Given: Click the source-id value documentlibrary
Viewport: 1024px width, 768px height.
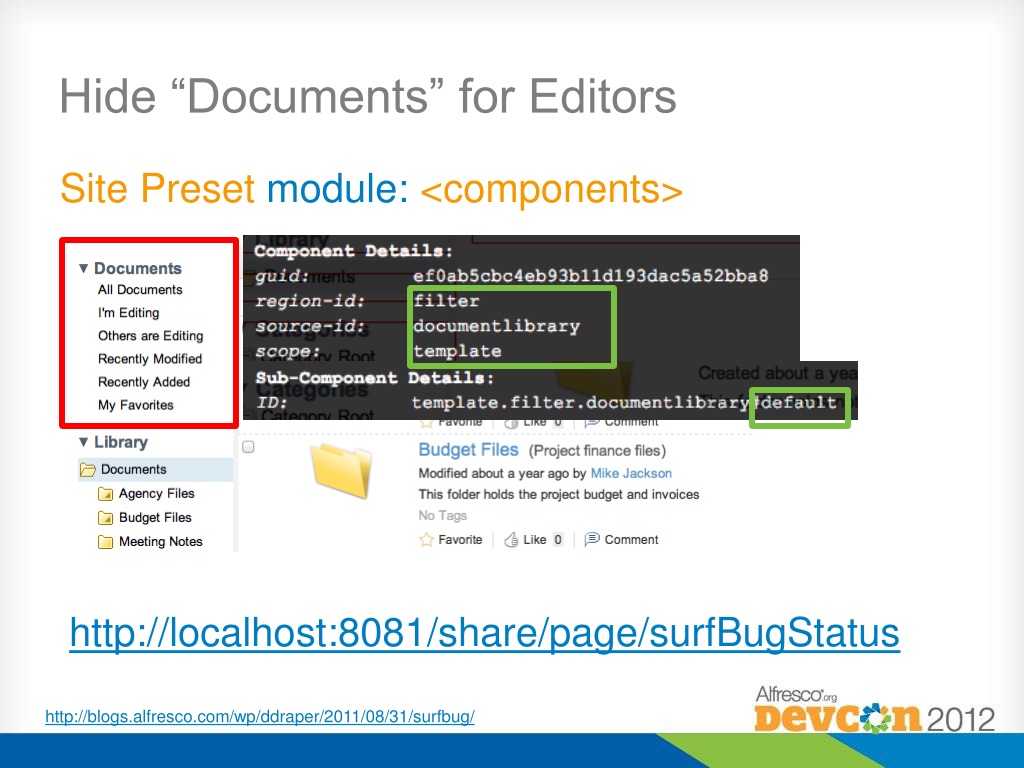Looking at the screenshot, I should click(x=496, y=326).
